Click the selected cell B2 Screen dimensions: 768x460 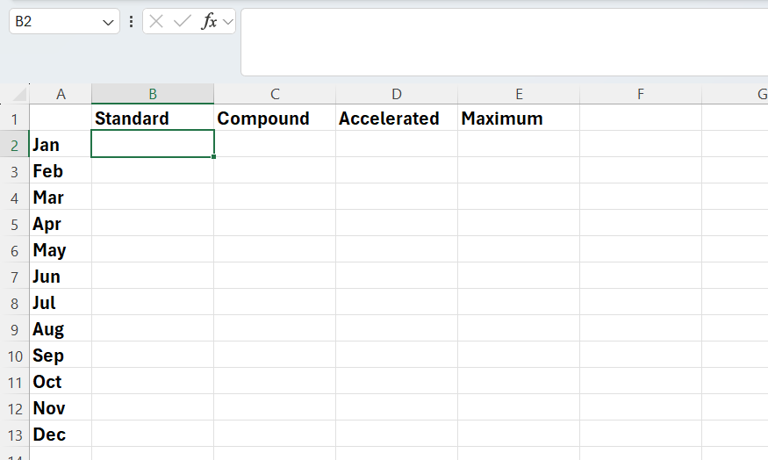click(x=152, y=144)
